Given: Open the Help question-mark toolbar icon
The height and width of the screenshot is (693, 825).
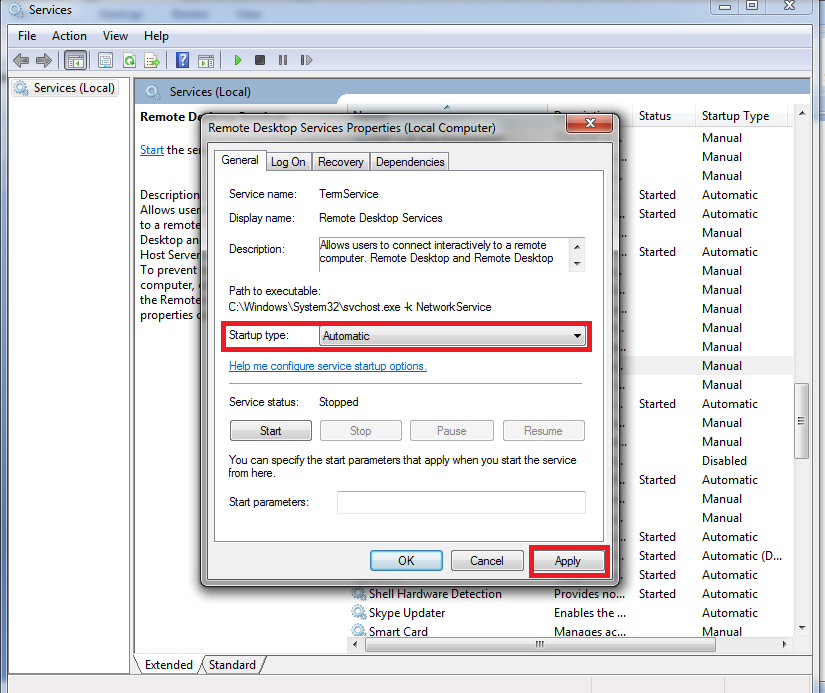Looking at the screenshot, I should (182, 61).
